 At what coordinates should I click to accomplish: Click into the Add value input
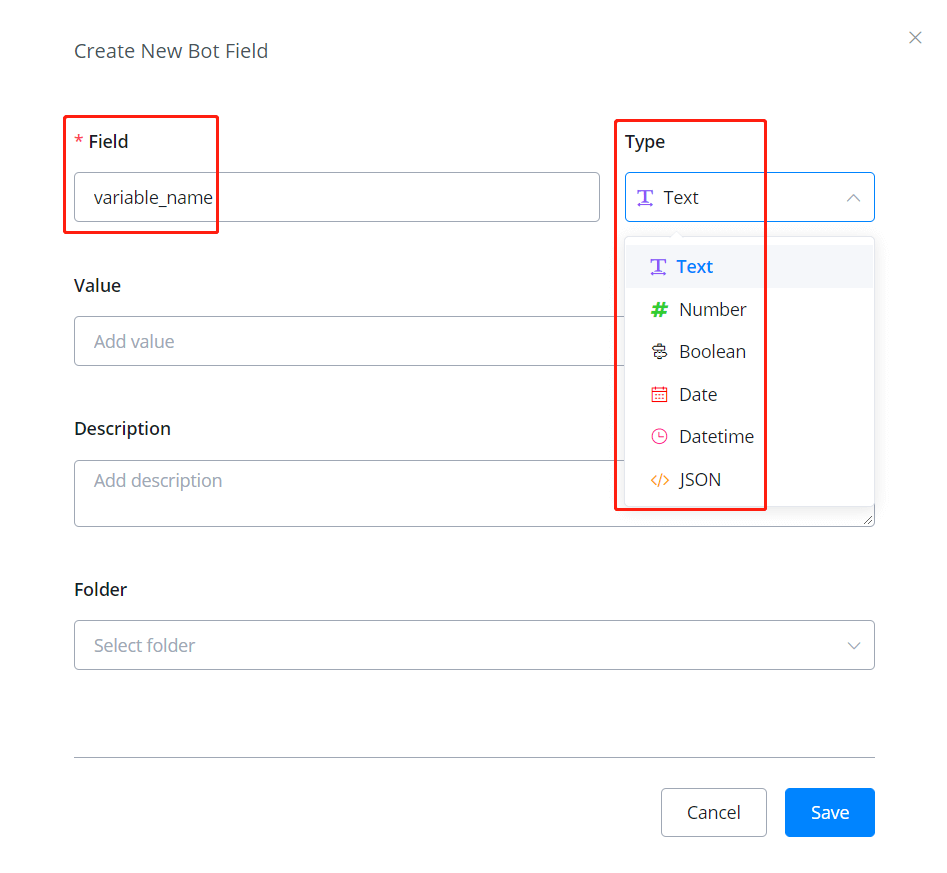point(340,342)
